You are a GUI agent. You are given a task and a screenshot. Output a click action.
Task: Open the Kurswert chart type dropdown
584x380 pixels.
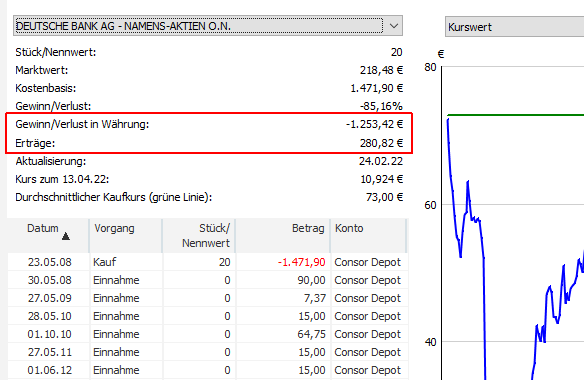pos(514,27)
